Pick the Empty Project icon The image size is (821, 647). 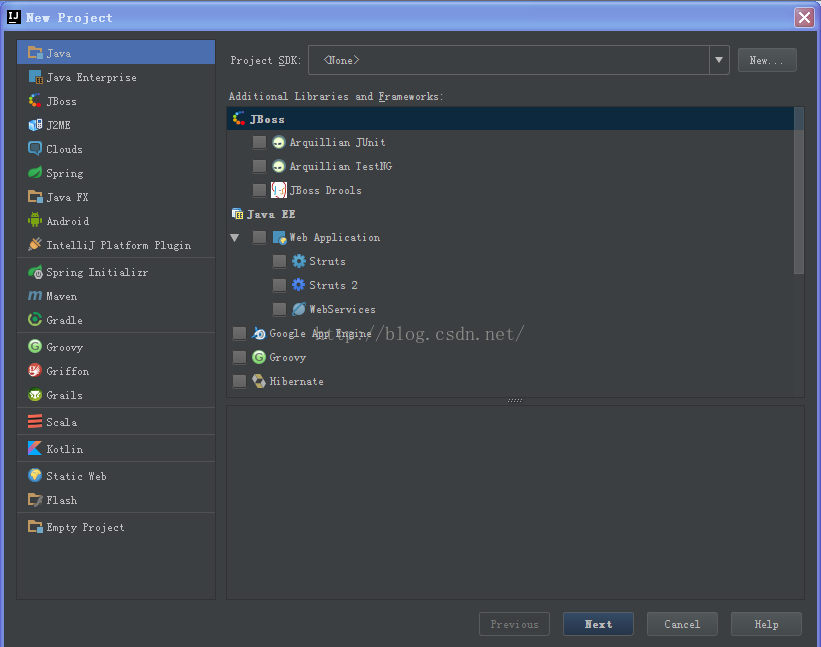click(35, 527)
